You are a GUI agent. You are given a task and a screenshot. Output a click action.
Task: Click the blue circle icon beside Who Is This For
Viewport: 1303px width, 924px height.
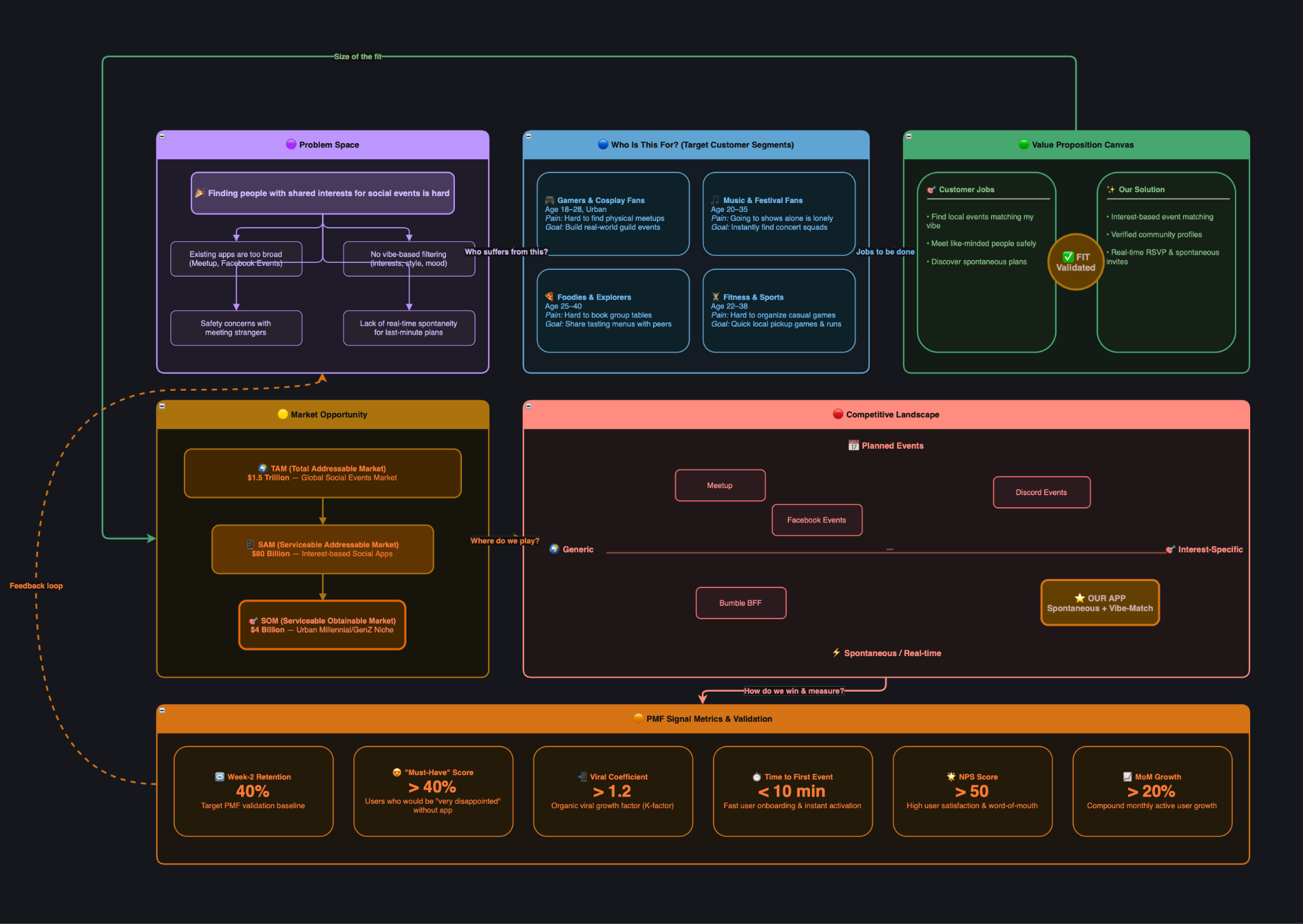pos(603,144)
